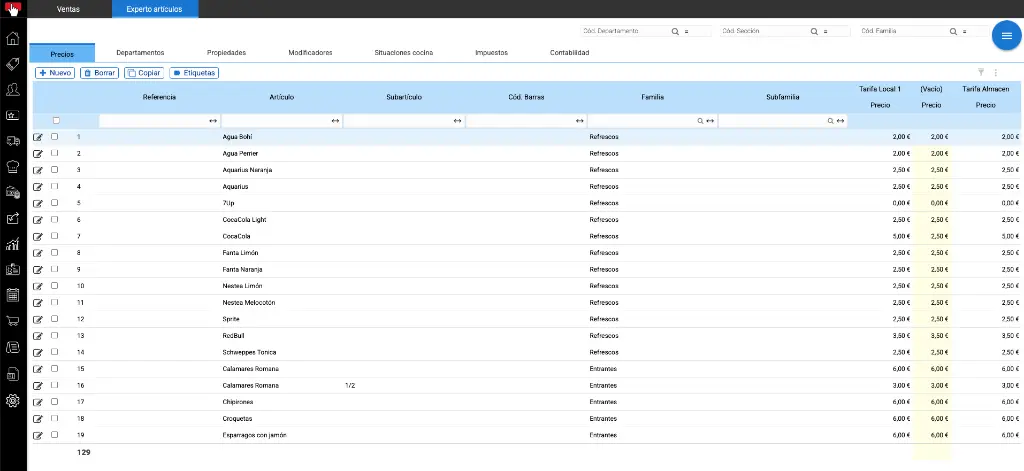Open the customers (people) sidebar icon
1024x471 pixels.
[x=12, y=90]
